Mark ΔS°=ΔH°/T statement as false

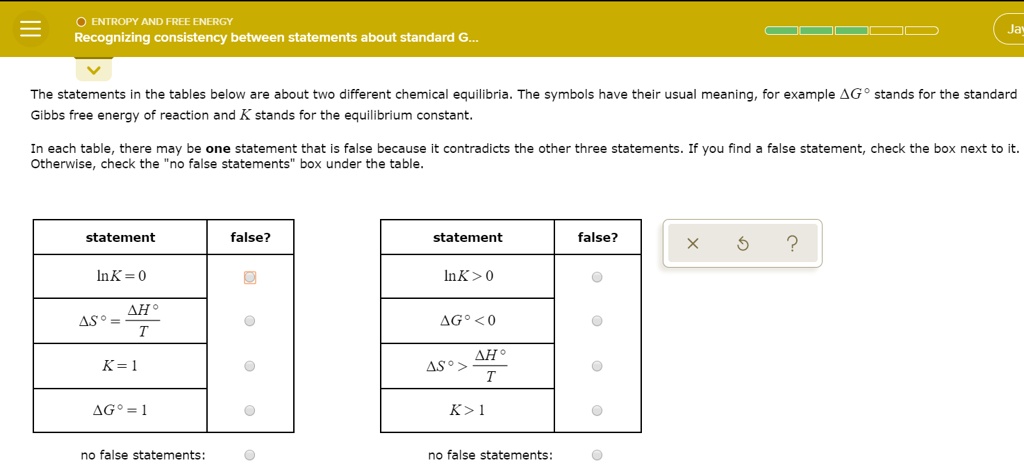tap(250, 321)
